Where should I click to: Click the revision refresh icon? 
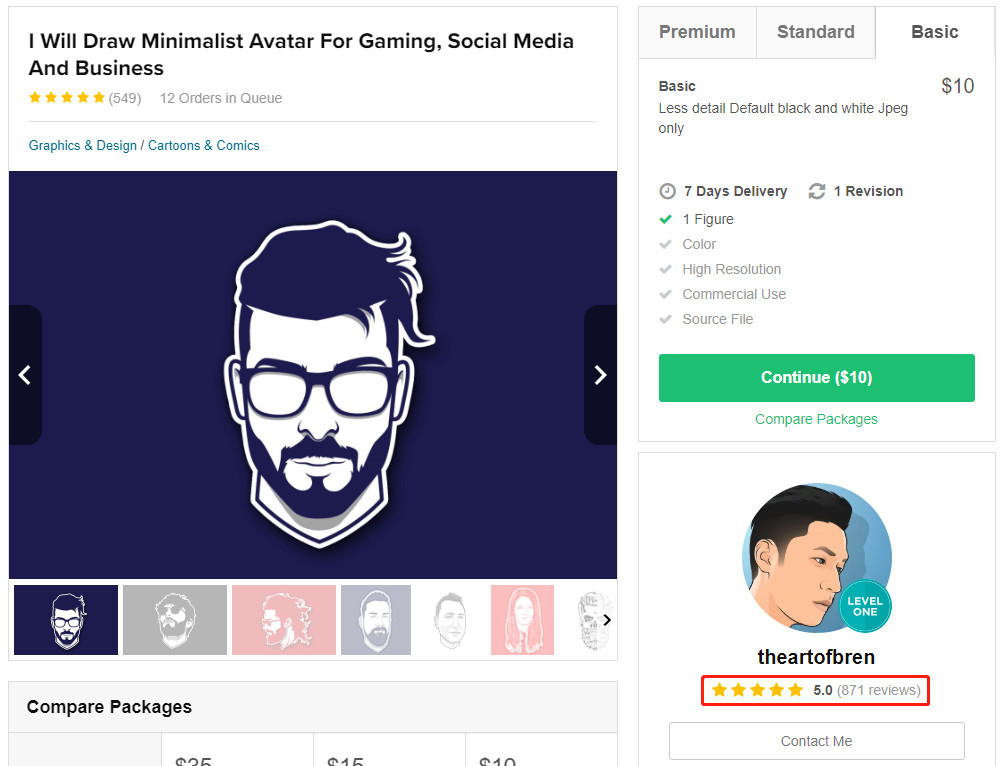817,191
